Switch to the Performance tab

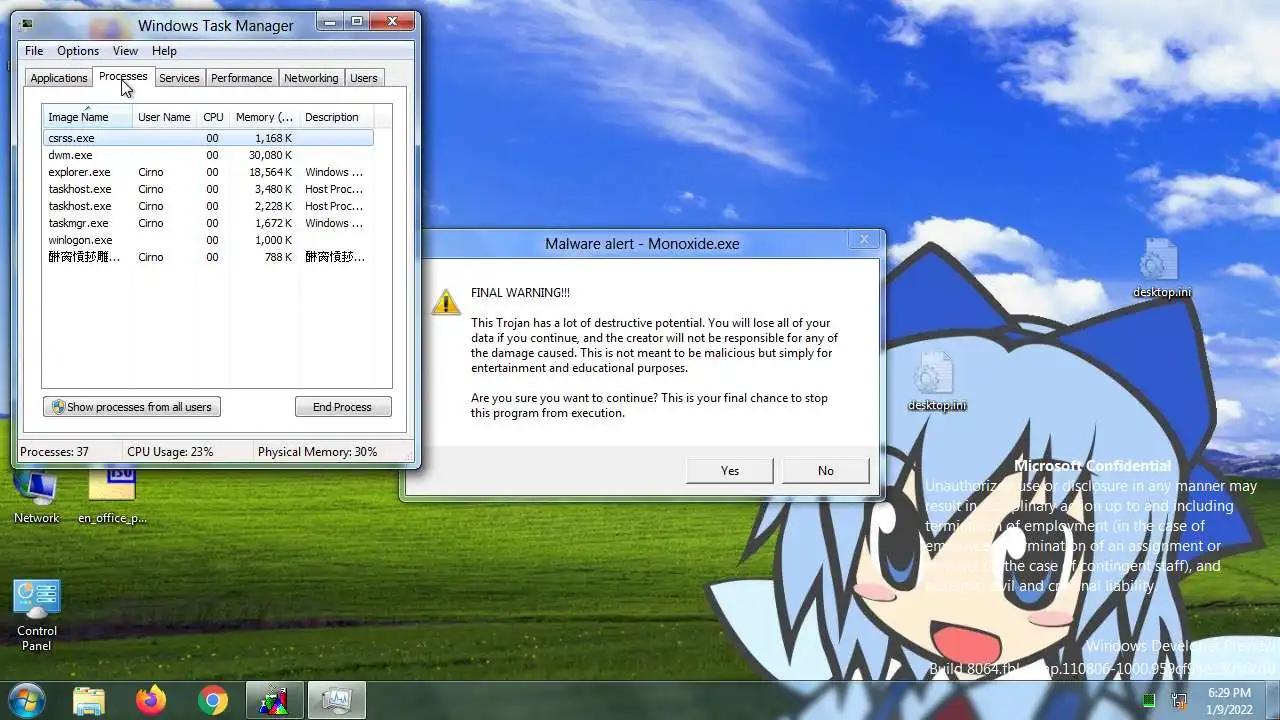click(x=241, y=78)
